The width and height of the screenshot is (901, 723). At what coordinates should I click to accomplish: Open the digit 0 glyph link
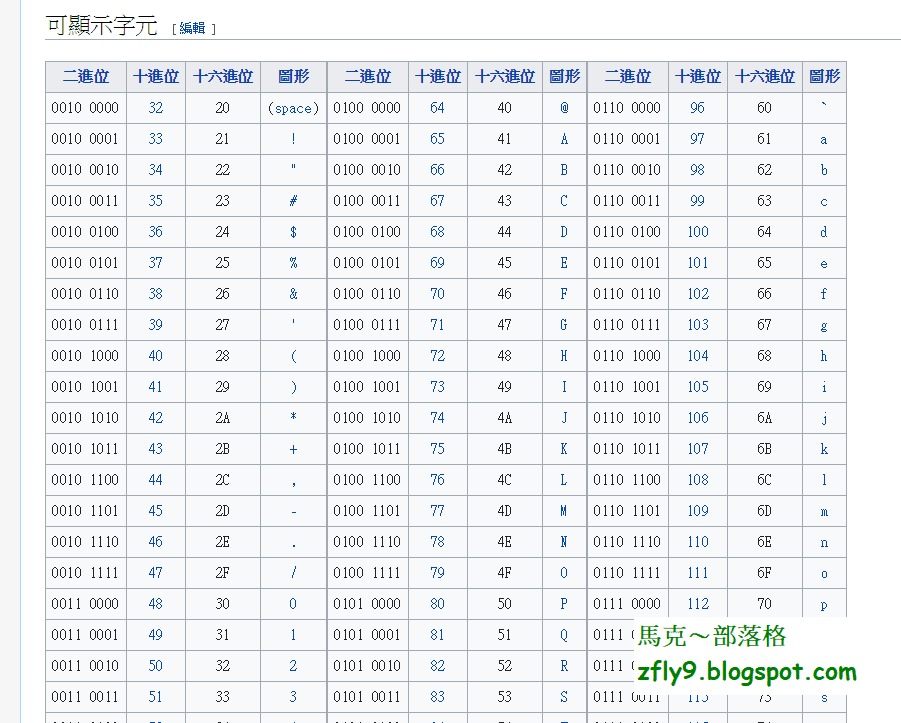pyautogui.click(x=293, y=603)
